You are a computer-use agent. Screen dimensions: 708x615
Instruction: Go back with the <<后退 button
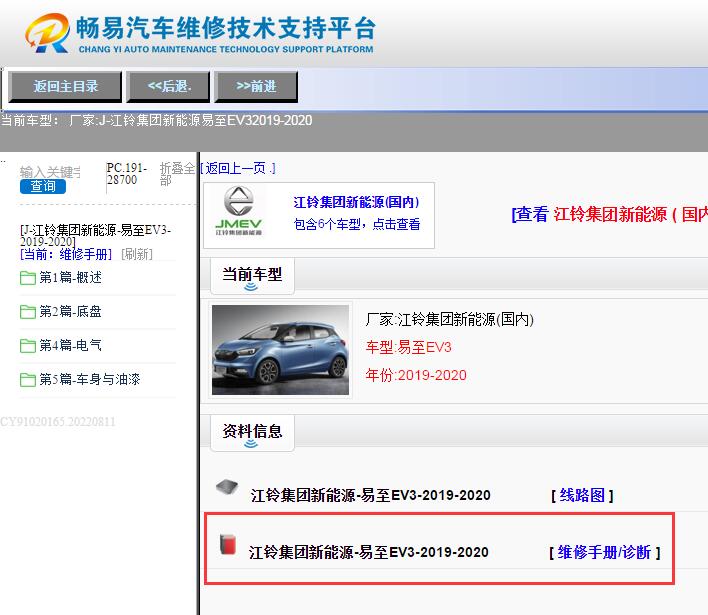(x=168, y=86)
